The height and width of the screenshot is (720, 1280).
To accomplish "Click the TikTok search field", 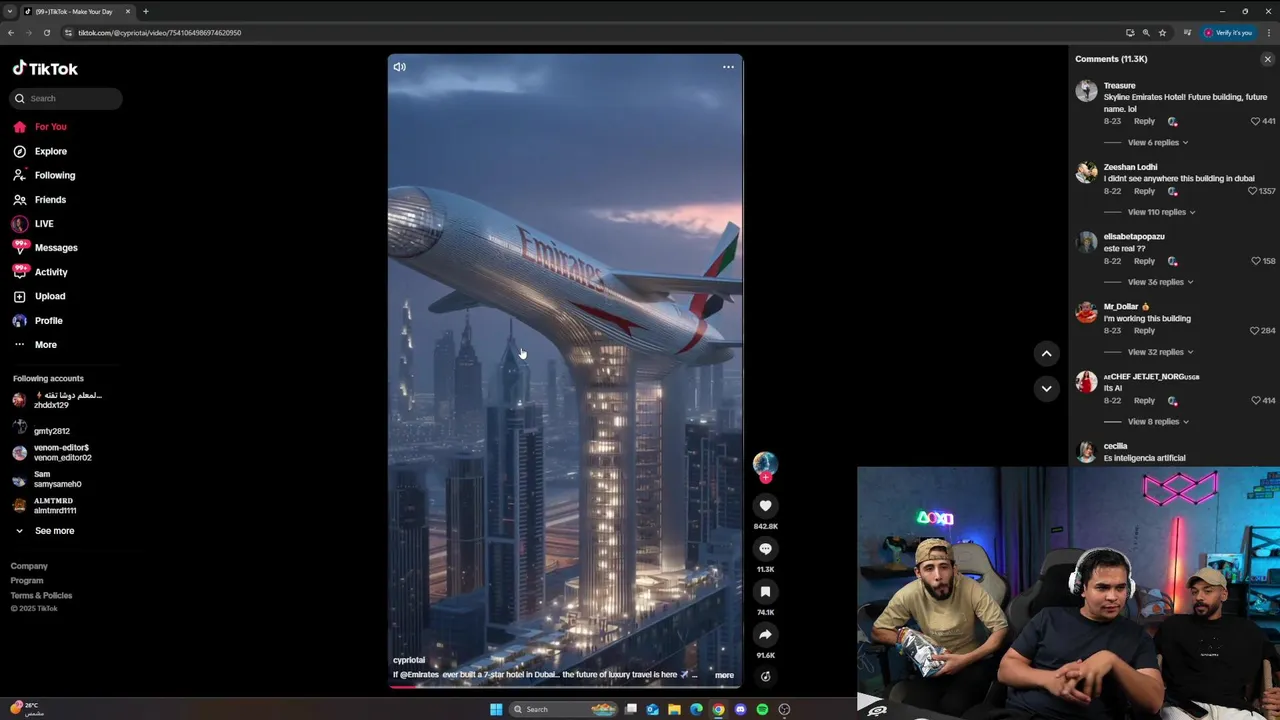I will click(66, 98).
